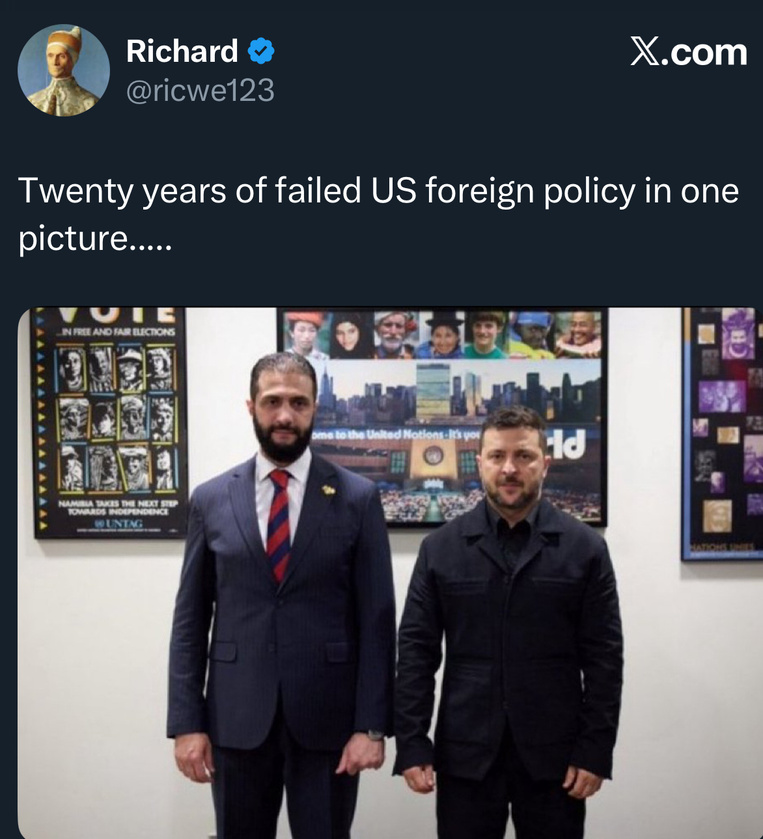
Task: Click the United Nations welcome poster
Action: tap(442, 417)
